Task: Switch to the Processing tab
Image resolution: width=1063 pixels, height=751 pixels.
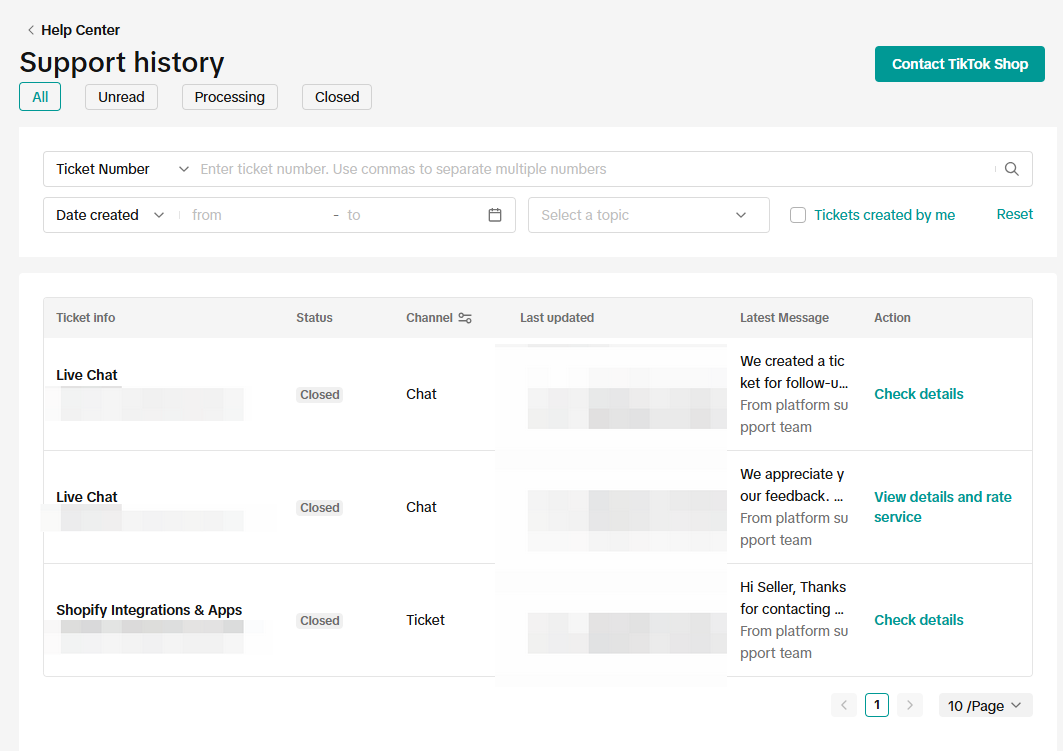Action: click(229, 97)
